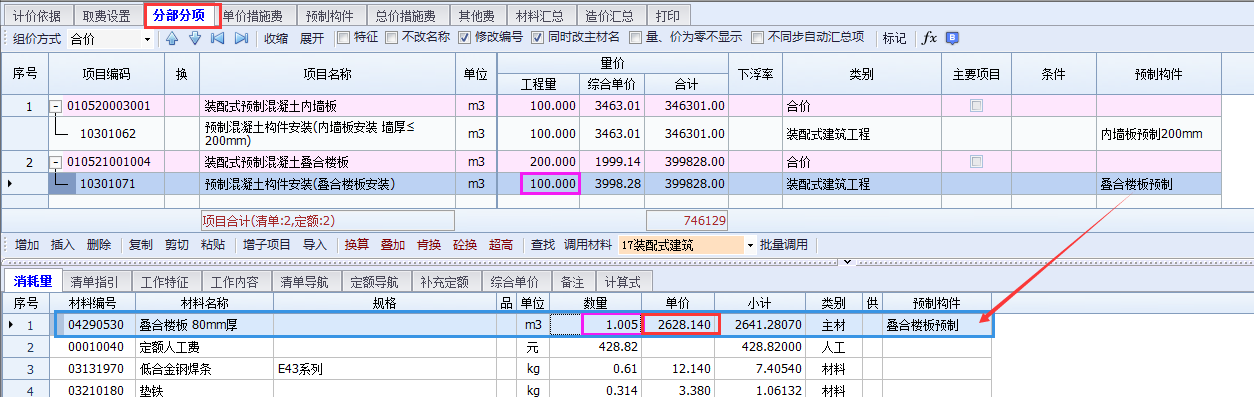Click the 标记 mark button
Screen dimensions: 1254x397
[894, 38]
